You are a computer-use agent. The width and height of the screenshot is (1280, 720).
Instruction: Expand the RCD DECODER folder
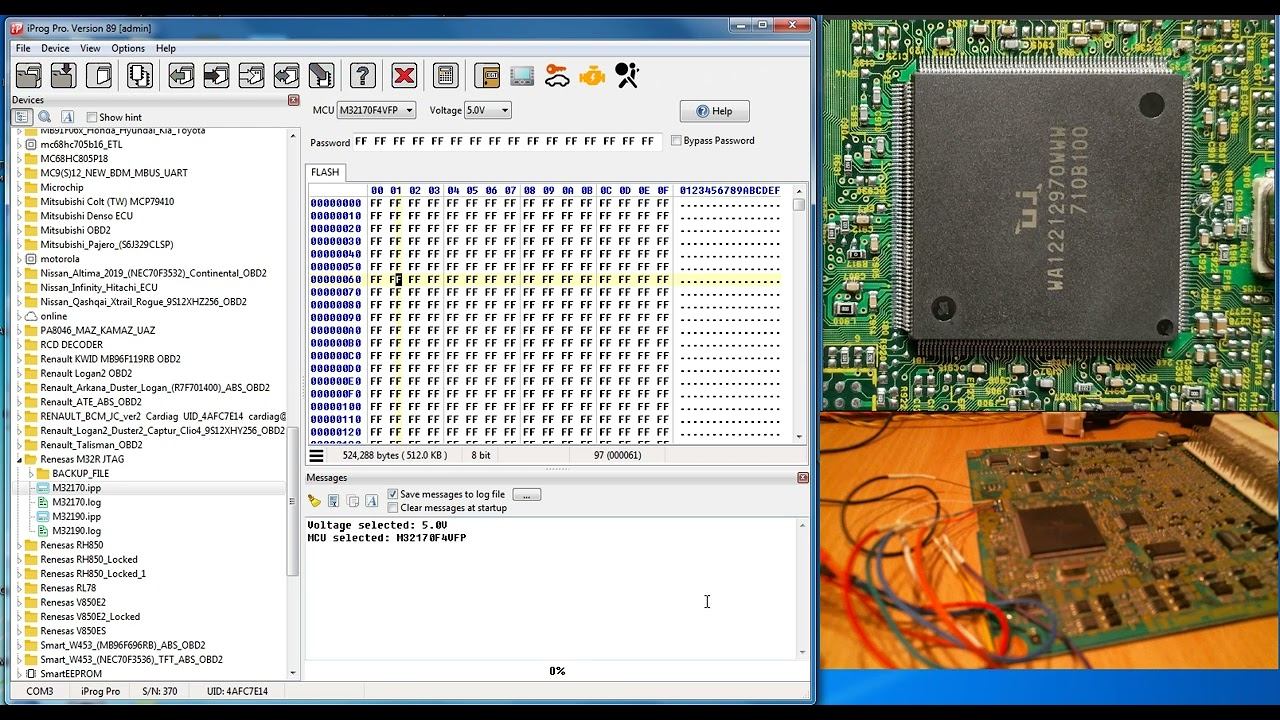pos(19,344)
